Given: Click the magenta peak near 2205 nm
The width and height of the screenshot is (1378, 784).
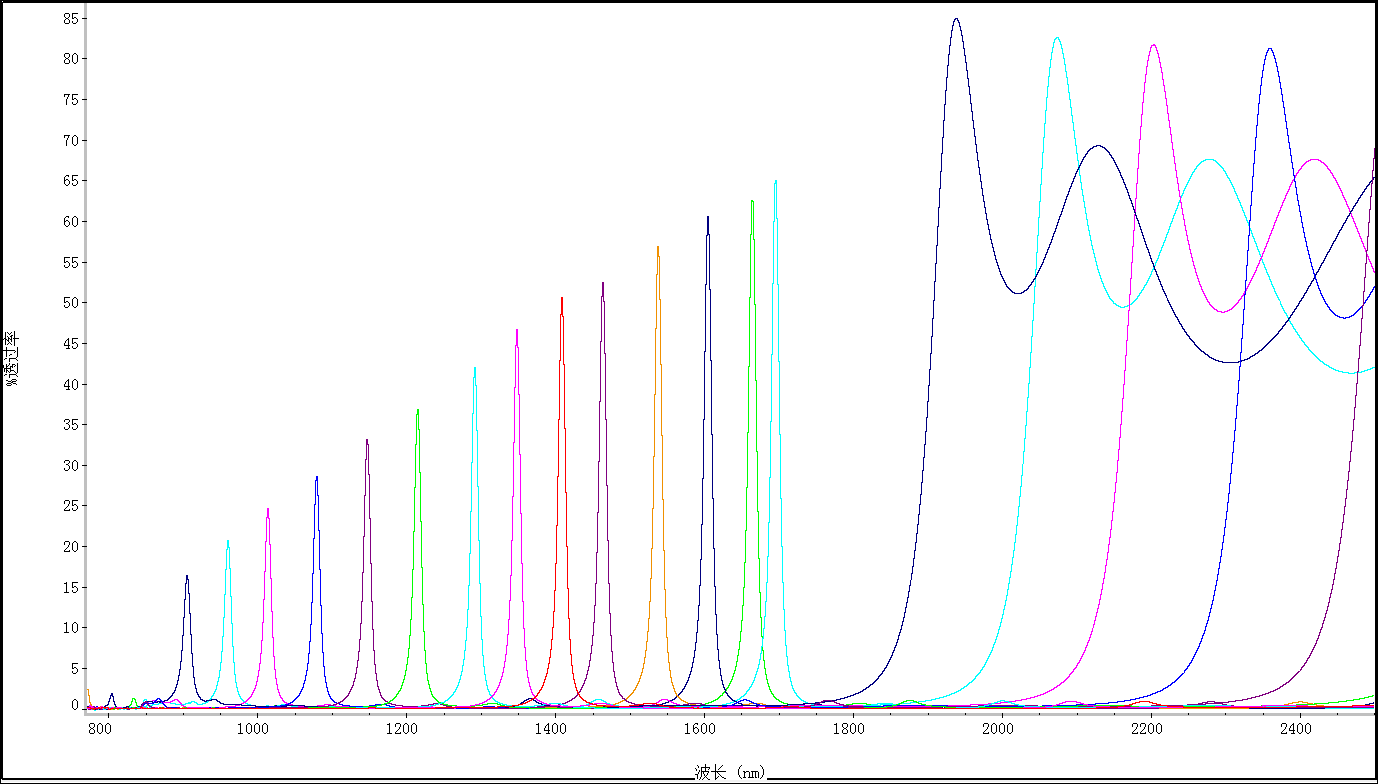Looking at the screenshot, I should pos(1153,46).
